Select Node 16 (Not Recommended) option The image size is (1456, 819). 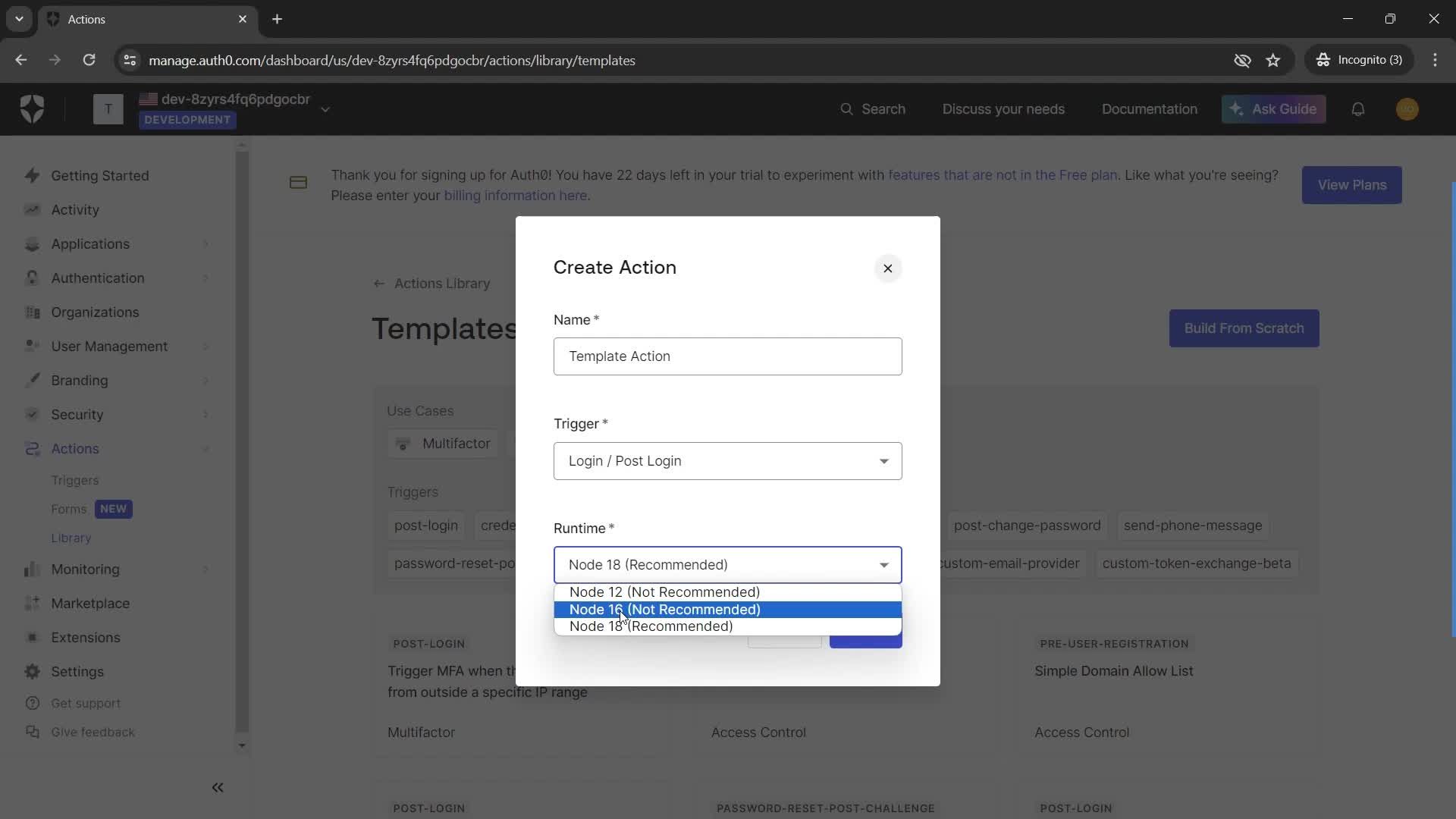pos(727,610)
